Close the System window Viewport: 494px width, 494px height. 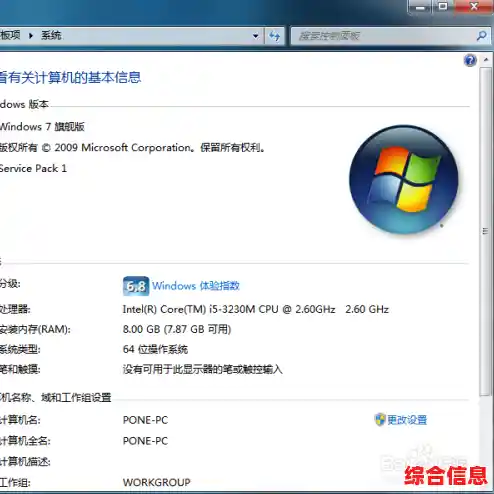(x=474, y=7)
